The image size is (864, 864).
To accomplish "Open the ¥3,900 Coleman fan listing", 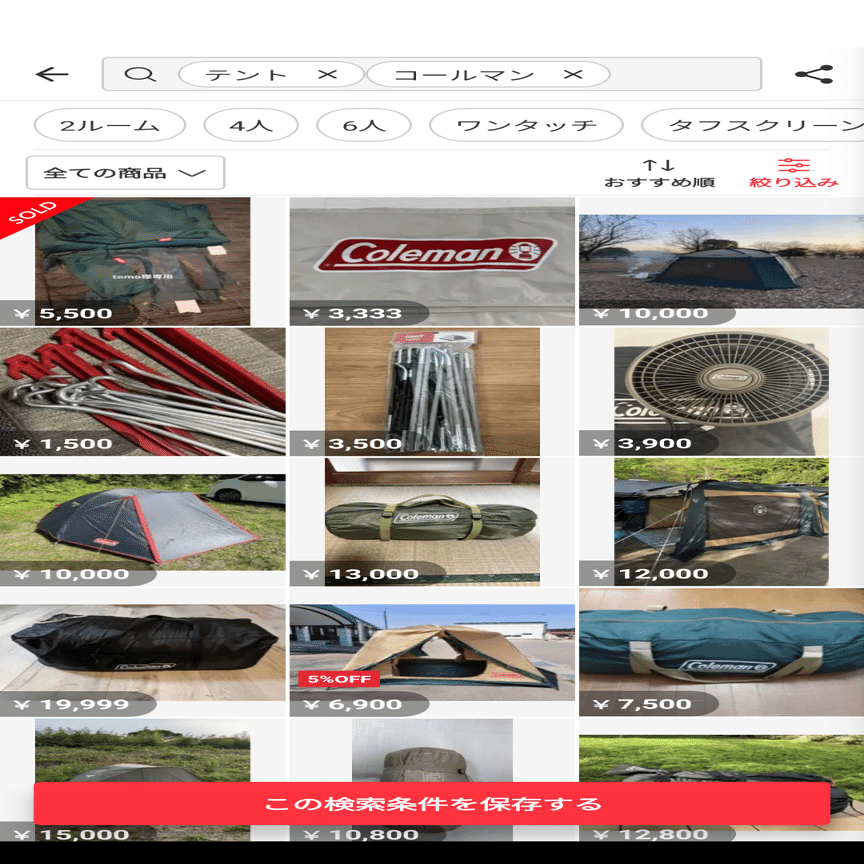I will pyautogui.click(x=721, y=391).
